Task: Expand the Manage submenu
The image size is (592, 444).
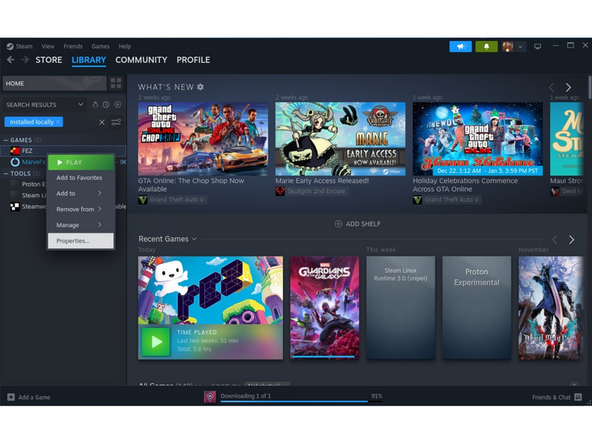Action: click(x=80, y=225)
